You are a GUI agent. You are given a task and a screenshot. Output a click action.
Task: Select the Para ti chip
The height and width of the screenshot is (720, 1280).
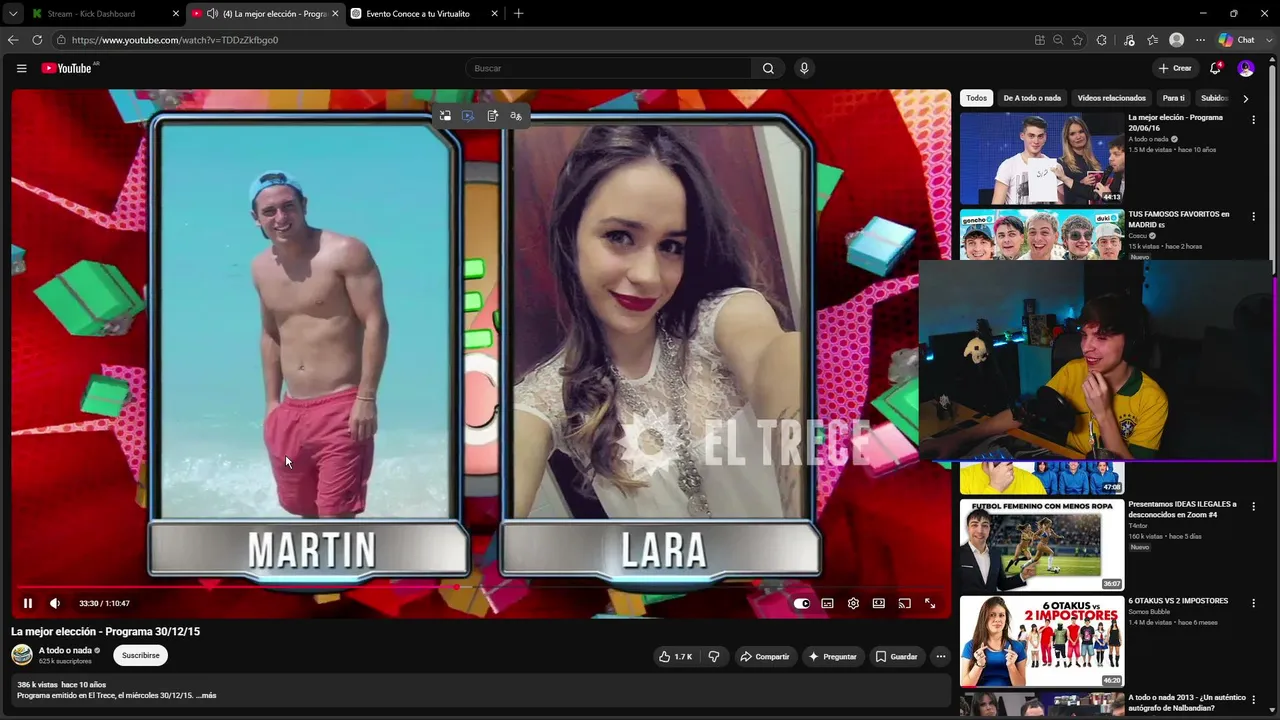(x=1173, y=98)
